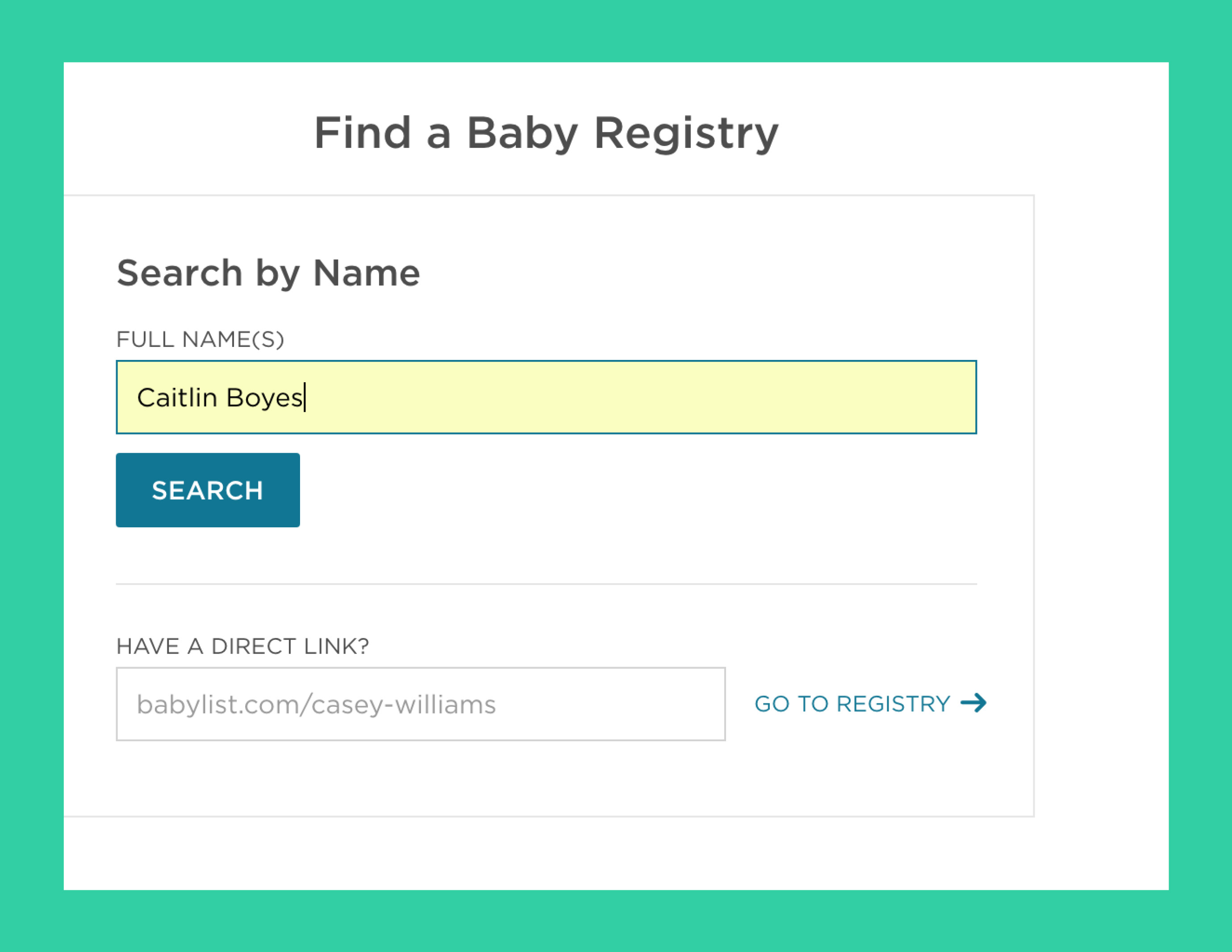Click the Find a Baby Registry heading
This screenshot has height=952, width=1232.
[546, 133]
